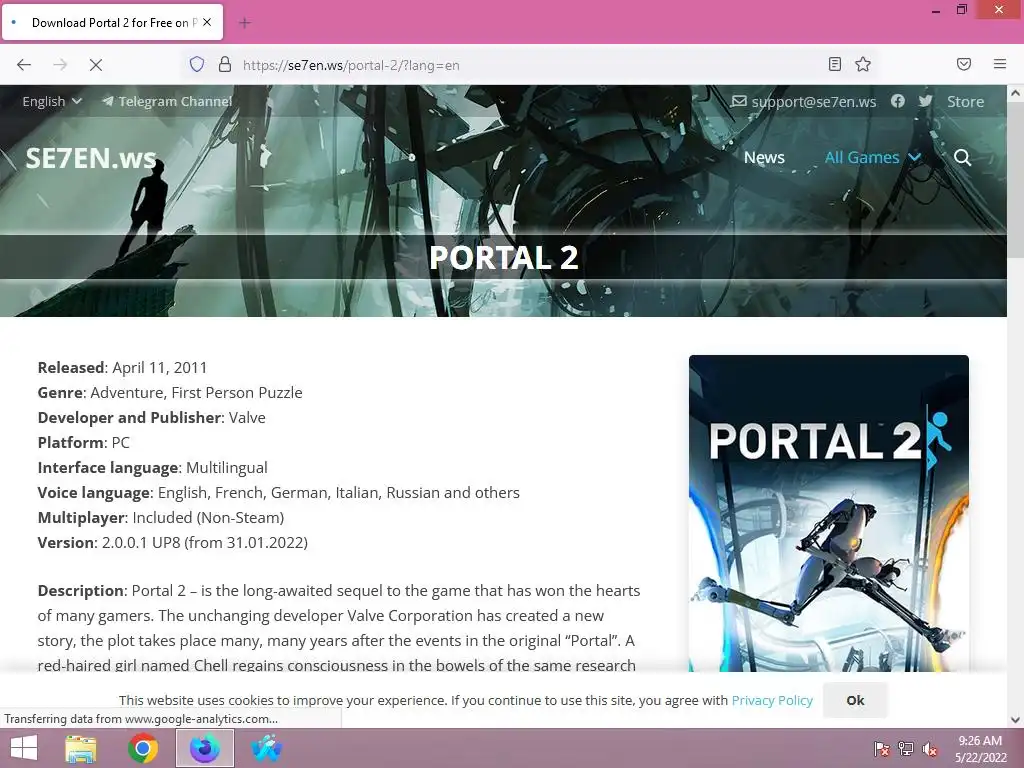This screenshot has height=768, width=1024.
Task: Open the blue W app on taskbar
Action: pyautogui.click(x=266, y=748)
